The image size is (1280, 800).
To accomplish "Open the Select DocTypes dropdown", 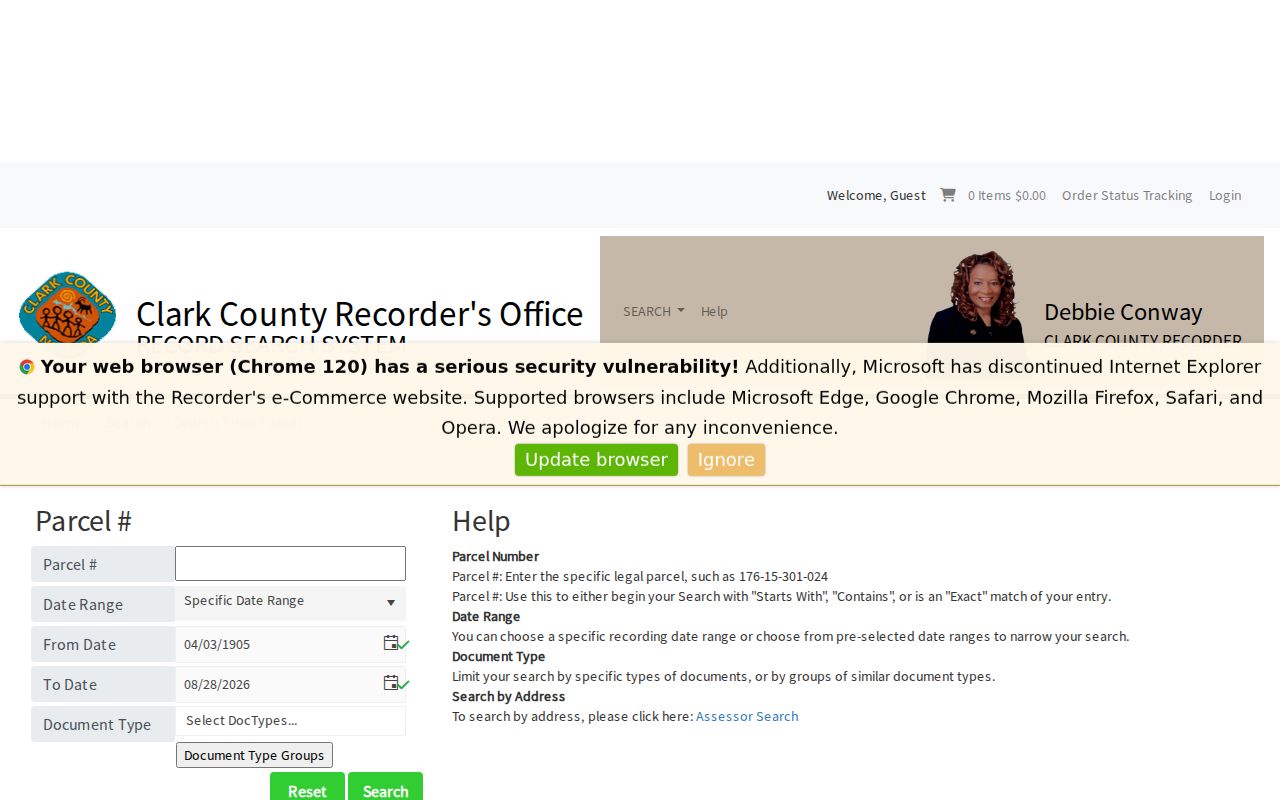I will pyautogui.click(x=290, y=721).
